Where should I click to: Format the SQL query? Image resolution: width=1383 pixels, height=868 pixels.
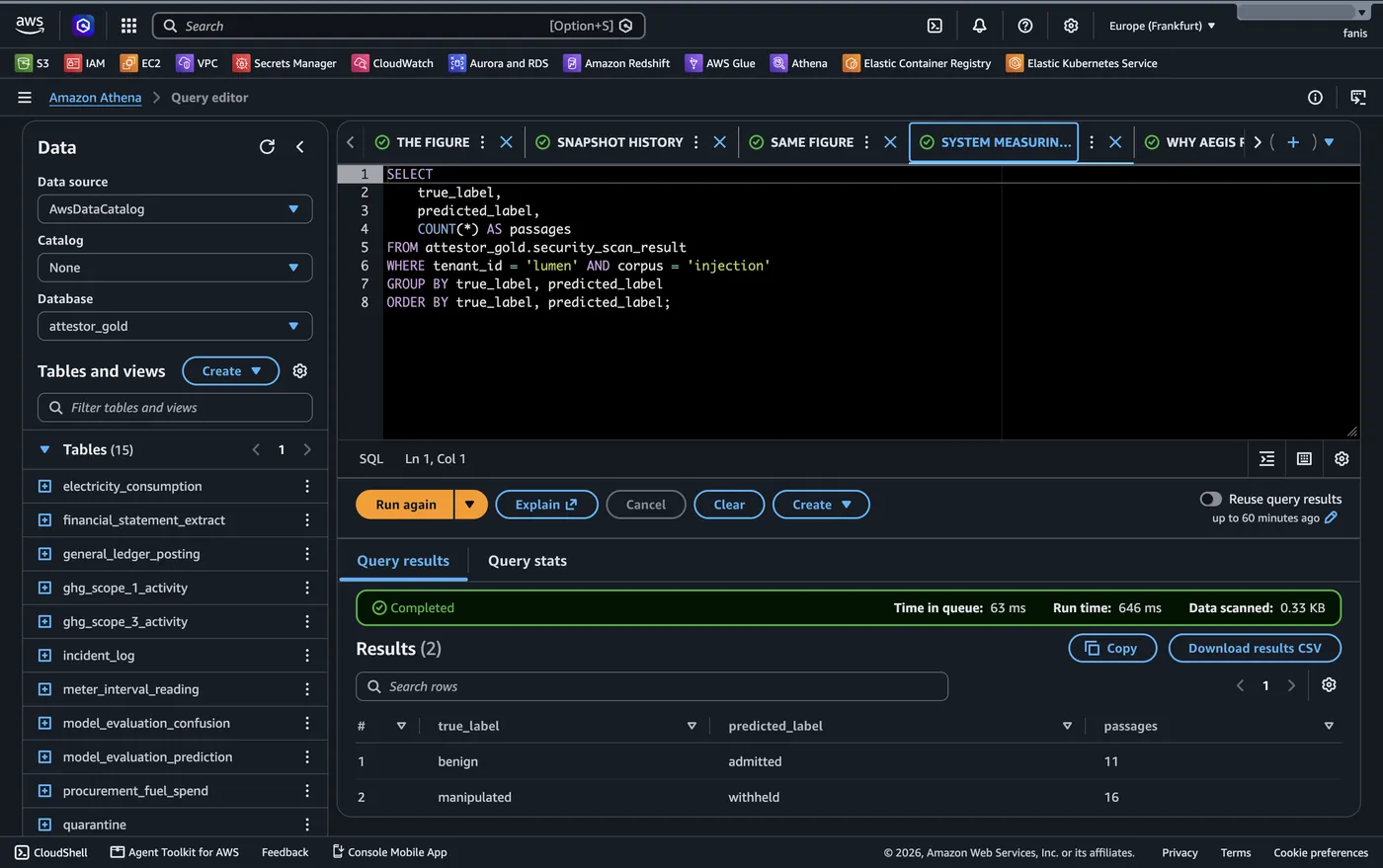tap(1267, 459)
